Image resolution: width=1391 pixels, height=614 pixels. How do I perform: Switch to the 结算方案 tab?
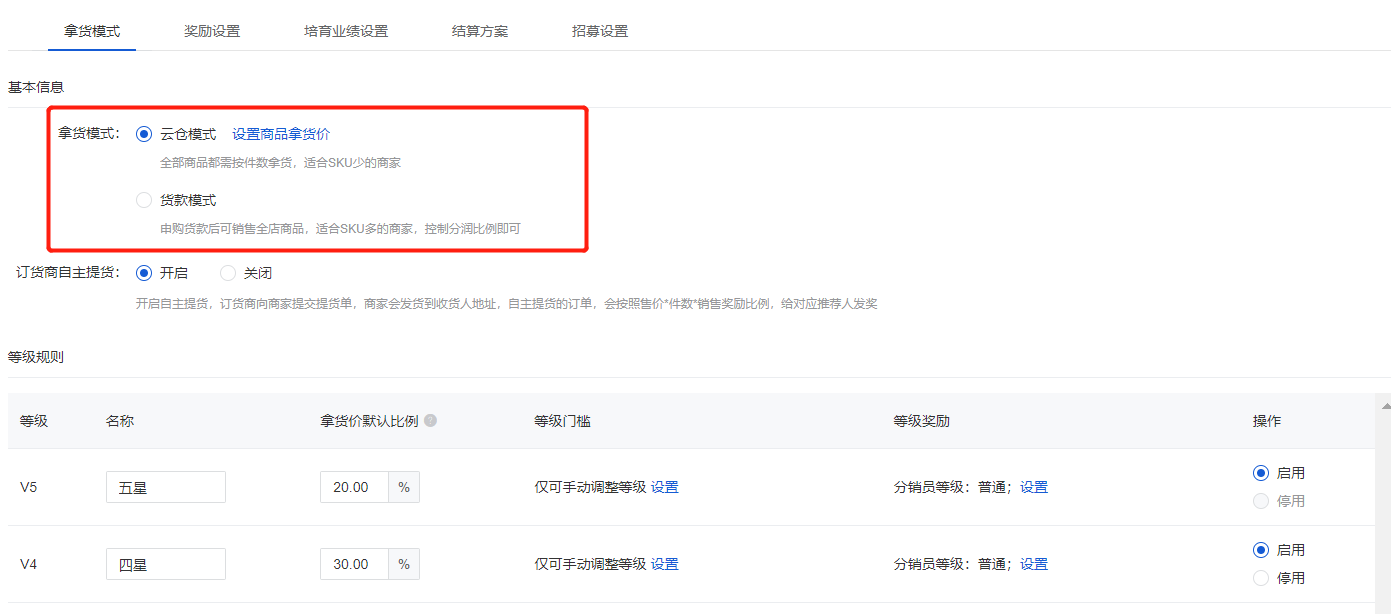(x=478, y=31)
